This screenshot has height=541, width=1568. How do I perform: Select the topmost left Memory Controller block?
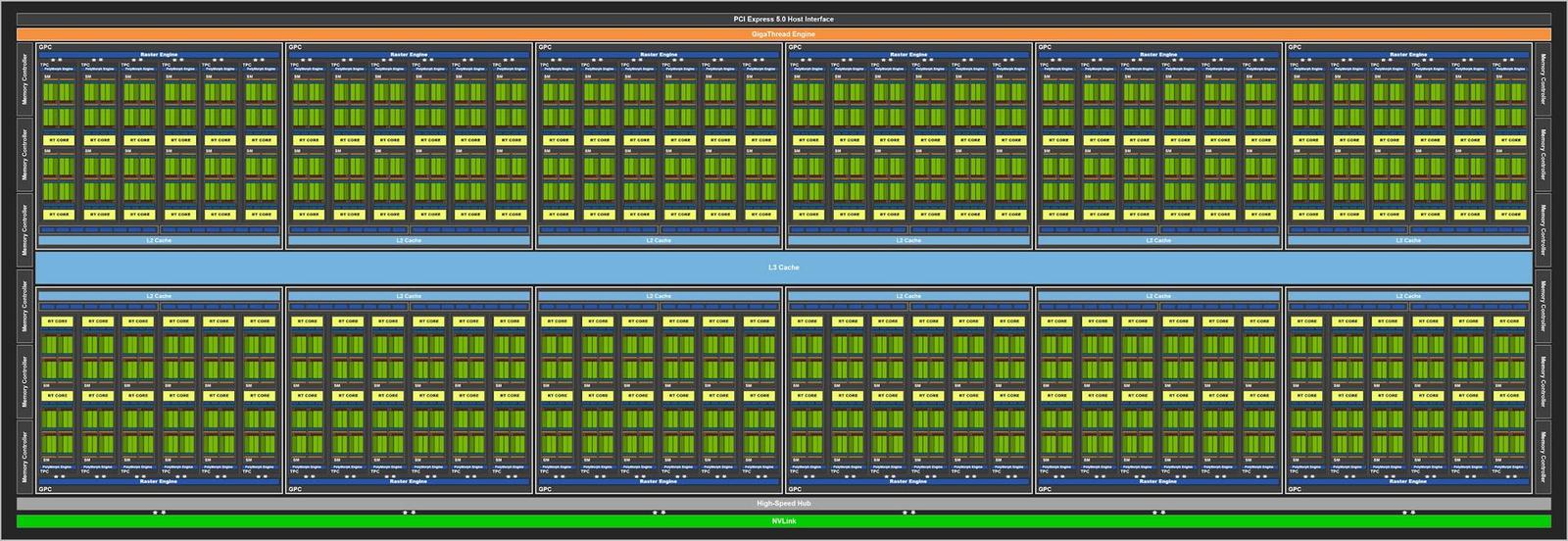click(x=24, y=79)
